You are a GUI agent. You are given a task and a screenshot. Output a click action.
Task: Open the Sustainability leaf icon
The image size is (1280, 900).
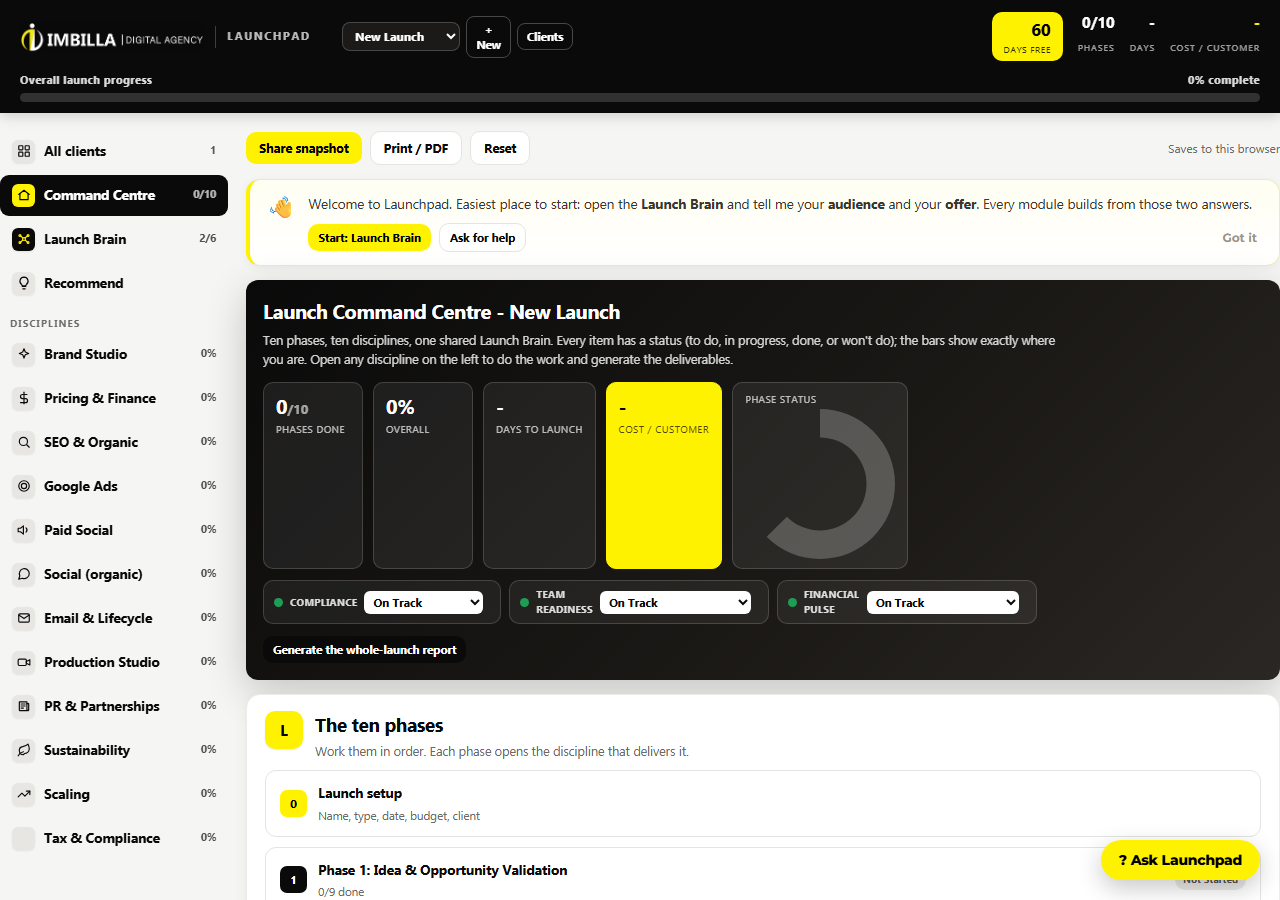point(23,750)
